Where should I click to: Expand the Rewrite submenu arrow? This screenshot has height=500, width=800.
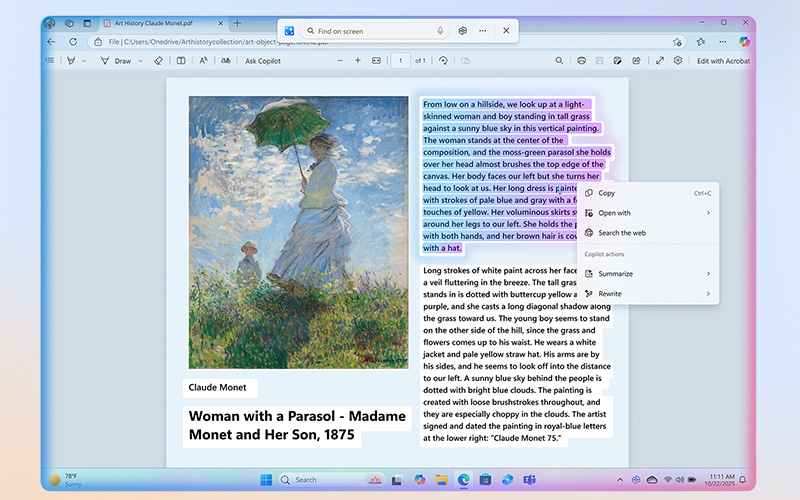[x=708, y=293]
